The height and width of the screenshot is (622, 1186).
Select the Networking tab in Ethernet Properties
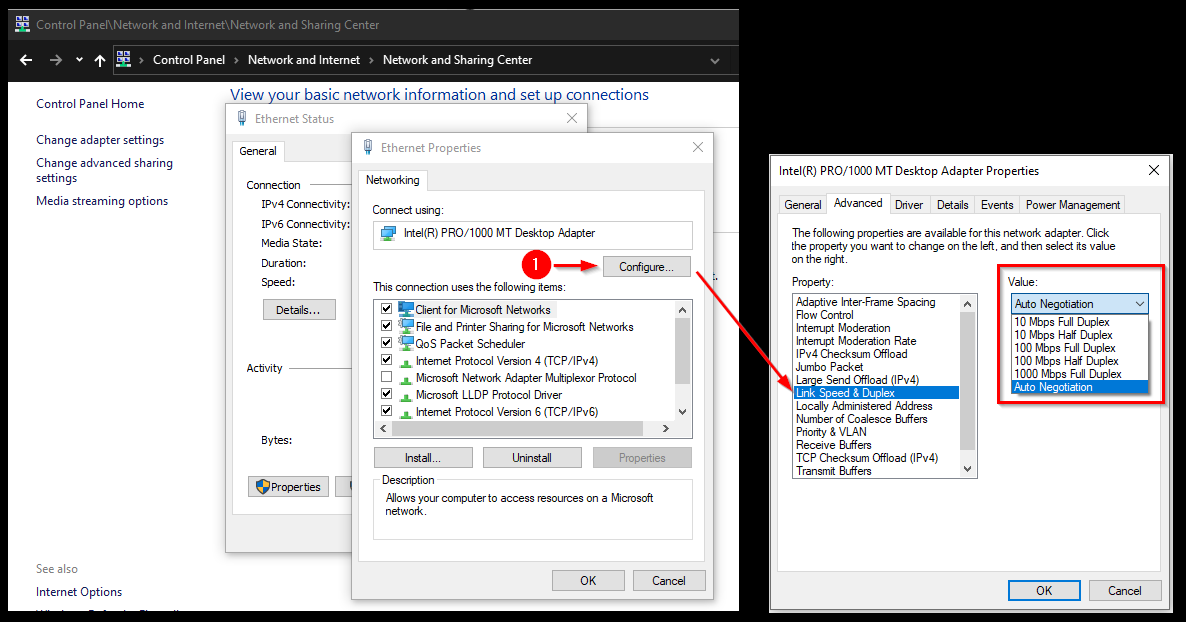coord(393,180)
